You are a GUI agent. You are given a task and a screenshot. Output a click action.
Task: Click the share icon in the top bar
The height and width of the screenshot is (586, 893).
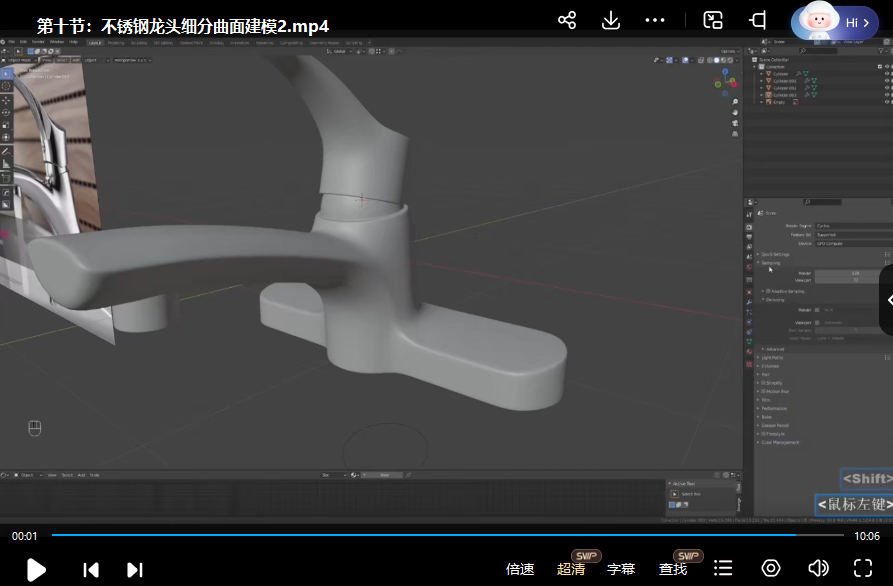567,20
